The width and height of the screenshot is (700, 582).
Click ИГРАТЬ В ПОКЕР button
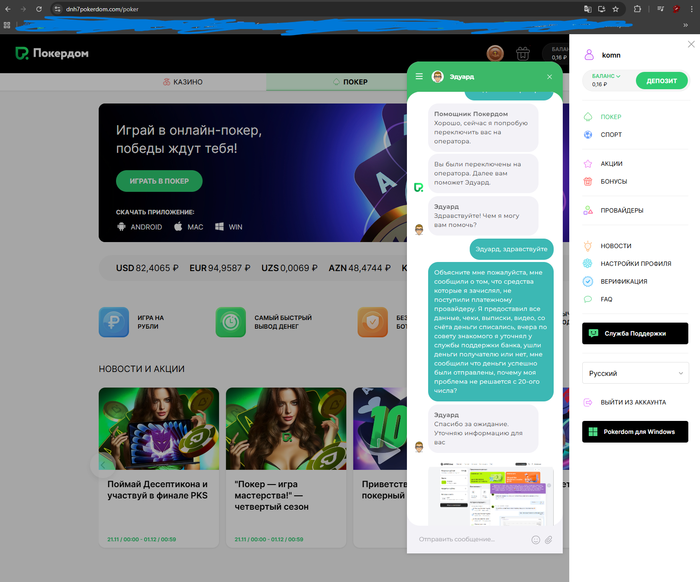(x=159, y=181)
